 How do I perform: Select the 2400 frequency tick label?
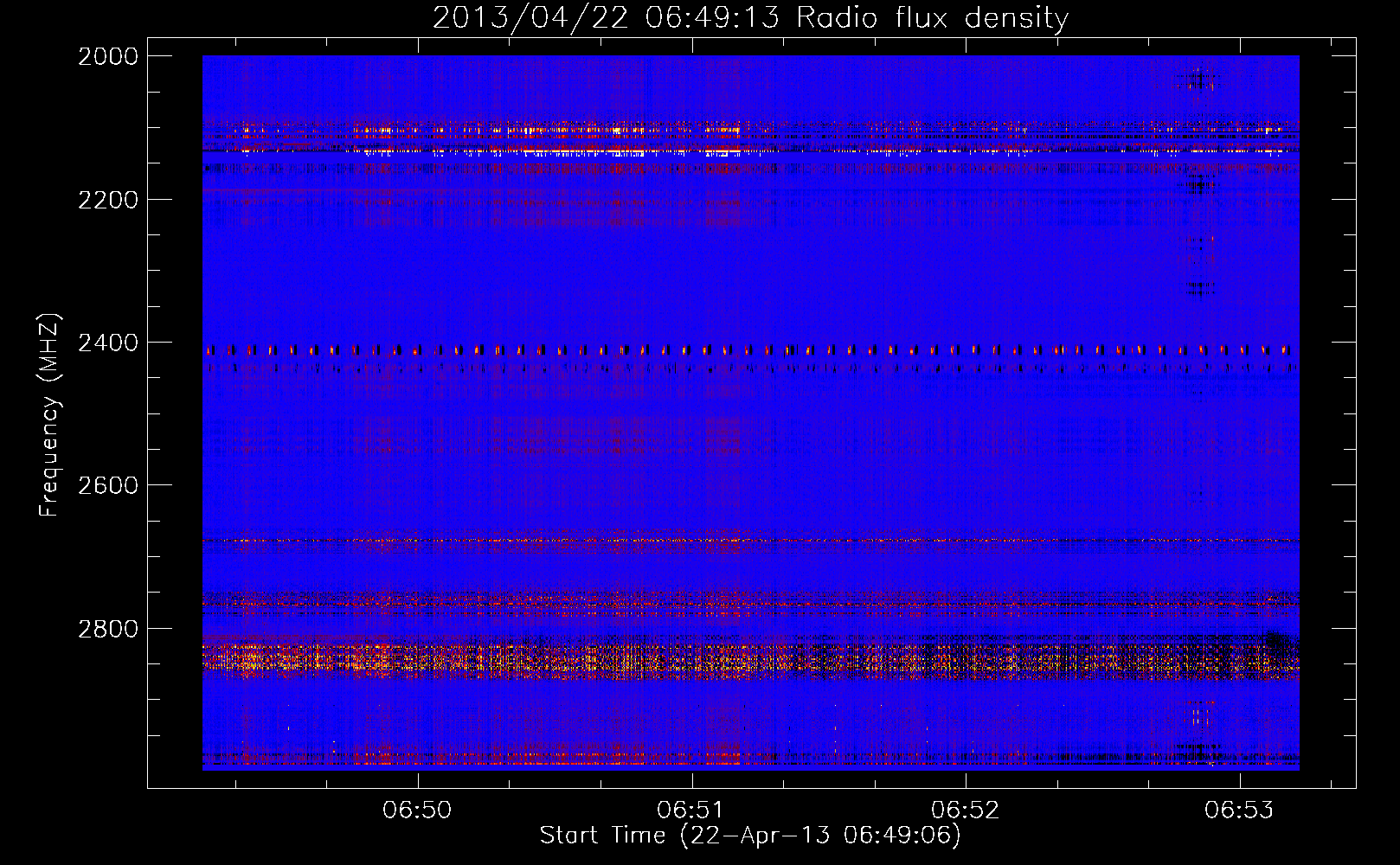(x=108, y=343)
